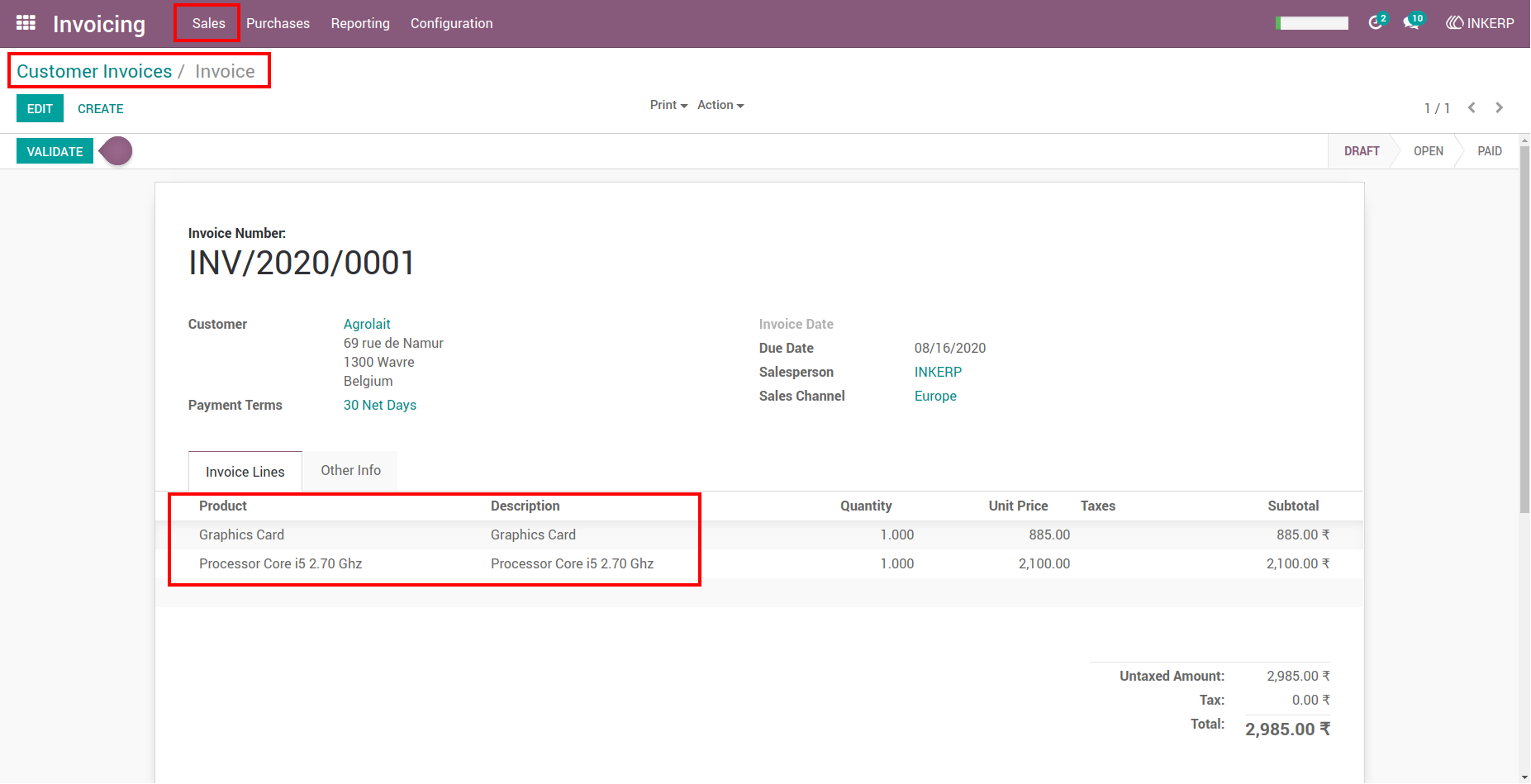Go to next record arrow
The image size is (1531, 784).
point(1499,108)
